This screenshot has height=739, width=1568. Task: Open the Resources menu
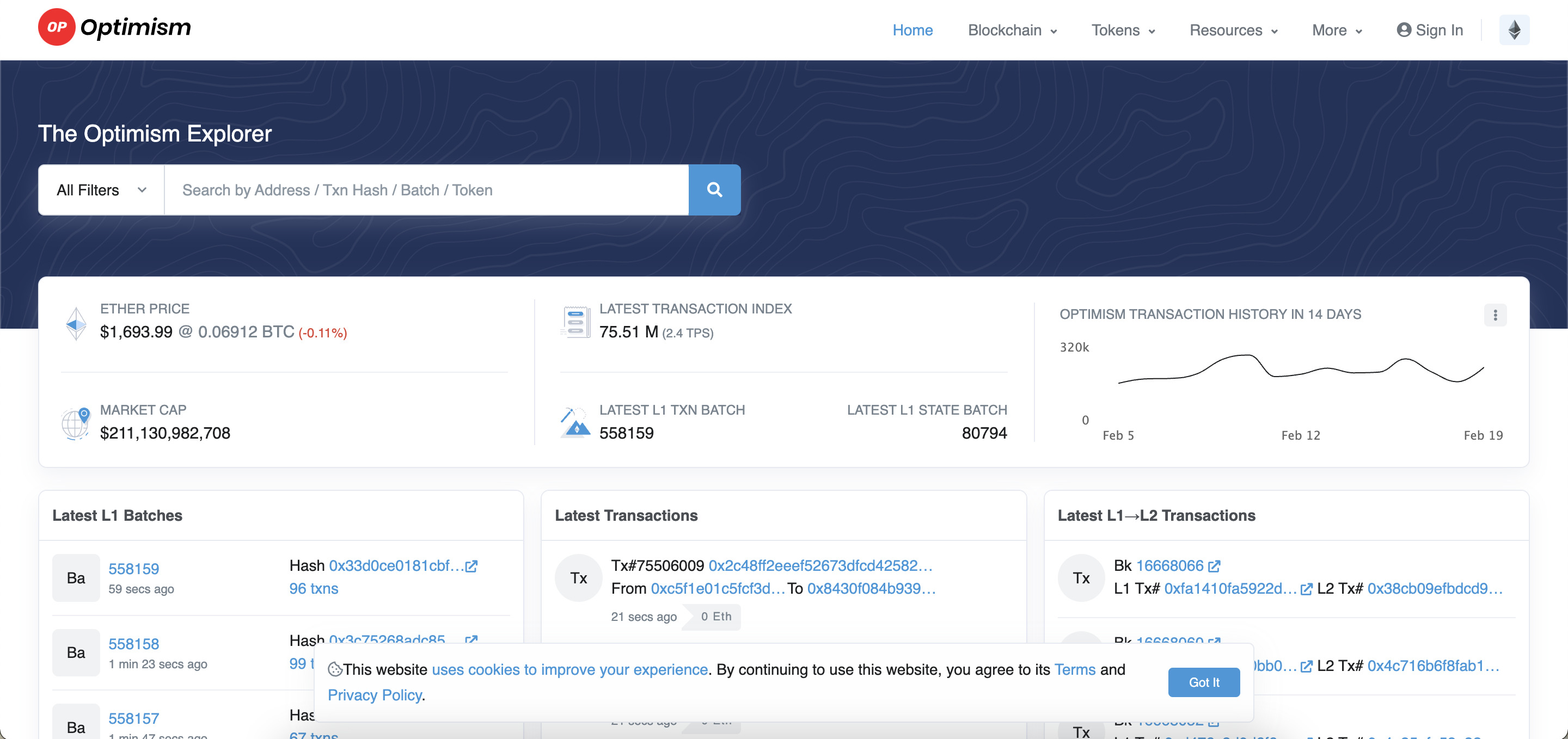[x=1234, y=30]
